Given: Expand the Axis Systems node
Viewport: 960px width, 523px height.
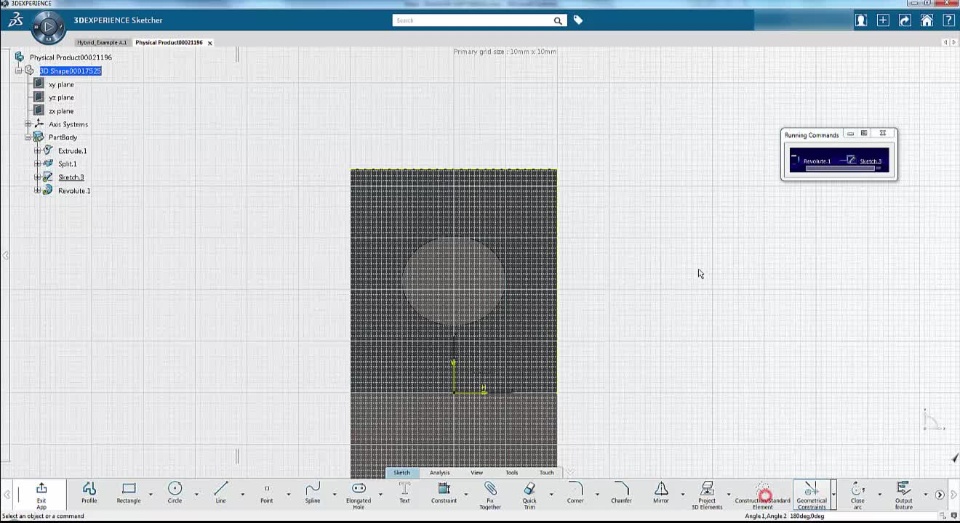Looking at the screenshot, I should tap(28, 124).
